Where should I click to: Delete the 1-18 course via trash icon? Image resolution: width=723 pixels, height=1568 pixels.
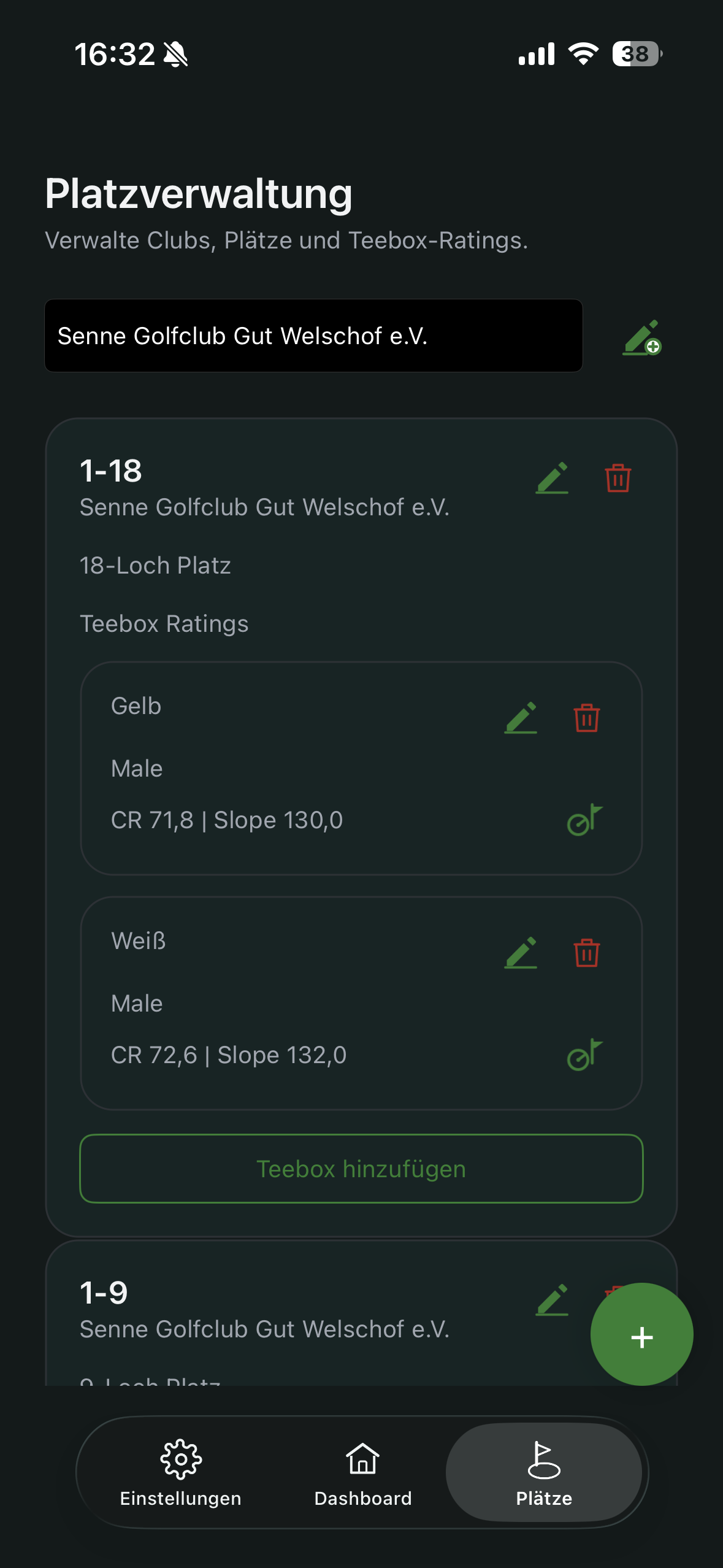pos(618,478)
